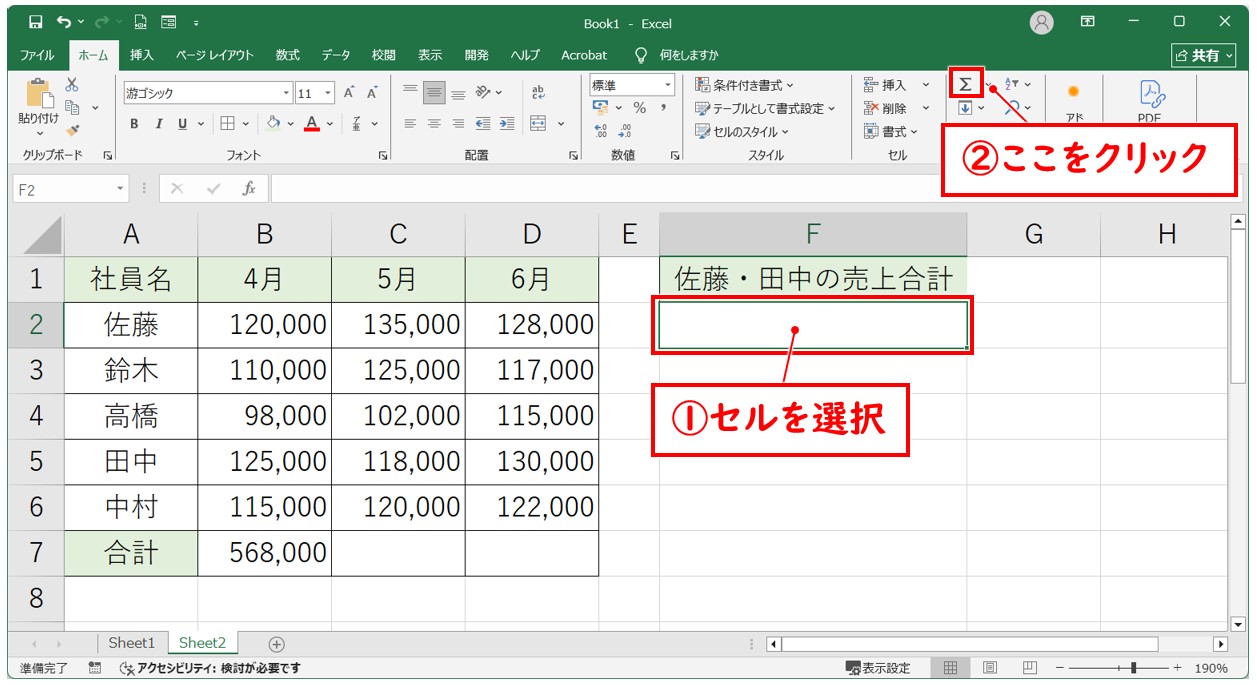Image resolution: width=1257 pixels, height=685 pixels.
Task: Click アクセシビリティ: 検討が必要です status
Action: [210, 668]
